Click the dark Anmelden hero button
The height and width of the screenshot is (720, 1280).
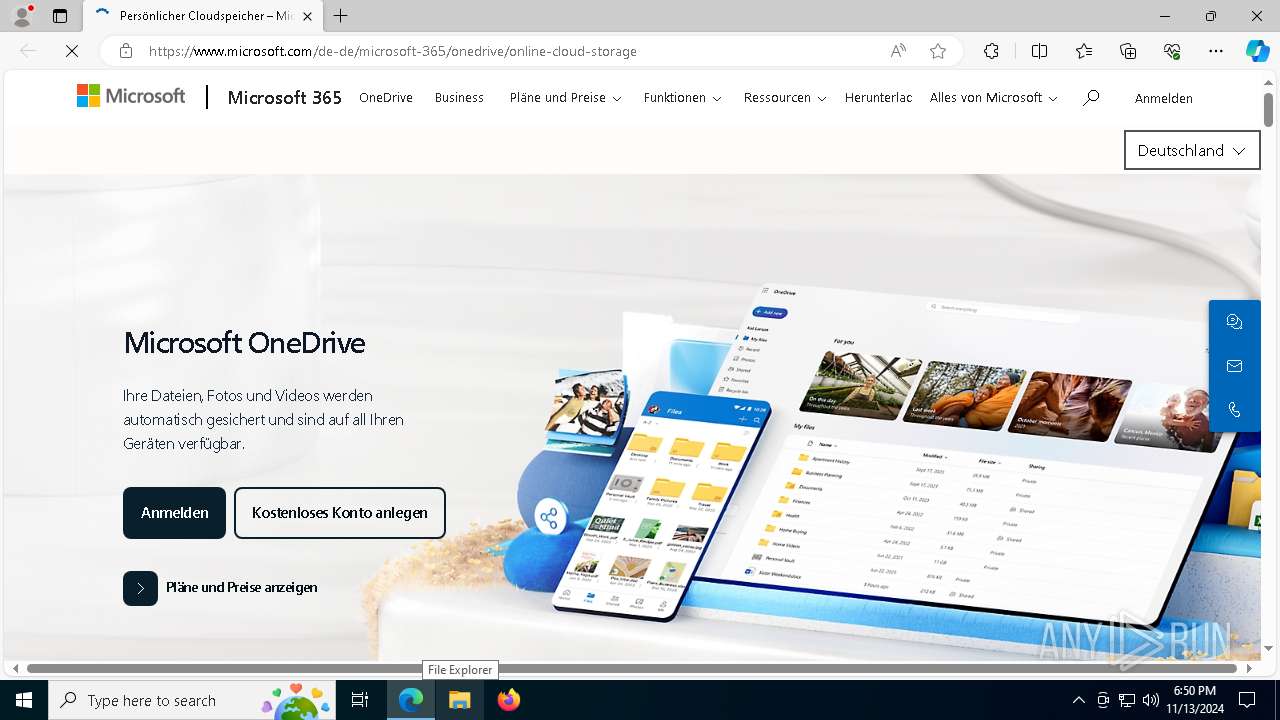tap(174, 513)
